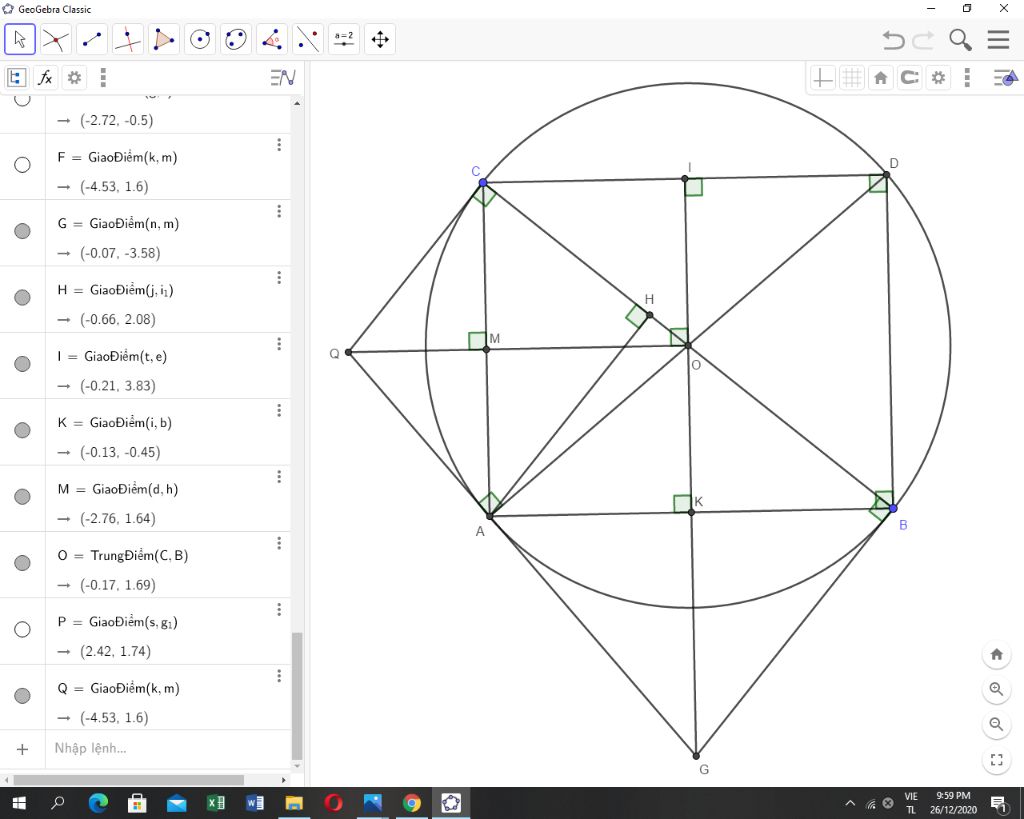This screenshot has height=819, width=1024.
Task: Undo the last action
Action: click(893, 40)
